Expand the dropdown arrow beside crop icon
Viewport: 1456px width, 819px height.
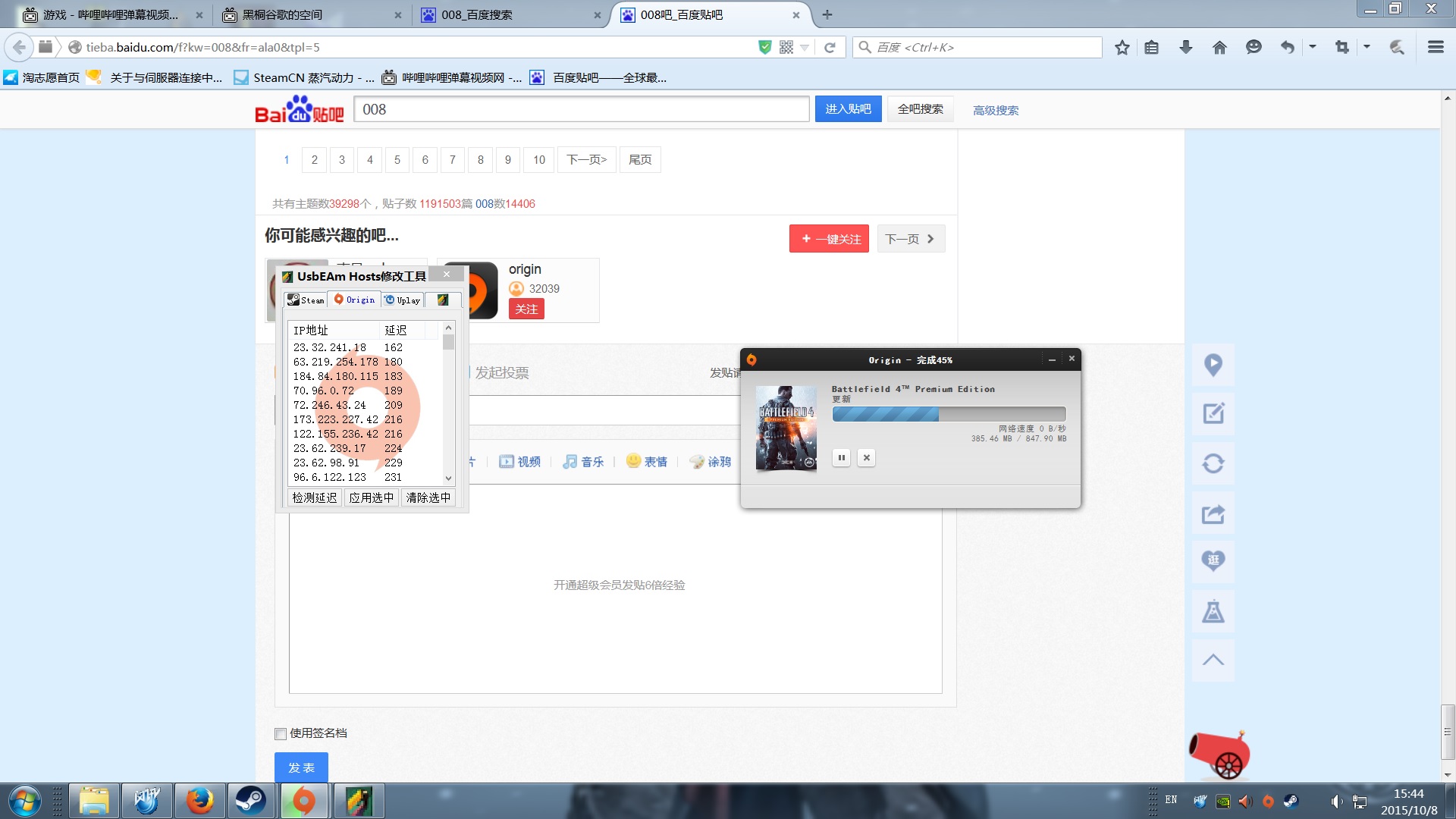click(x=1367, y=47)
